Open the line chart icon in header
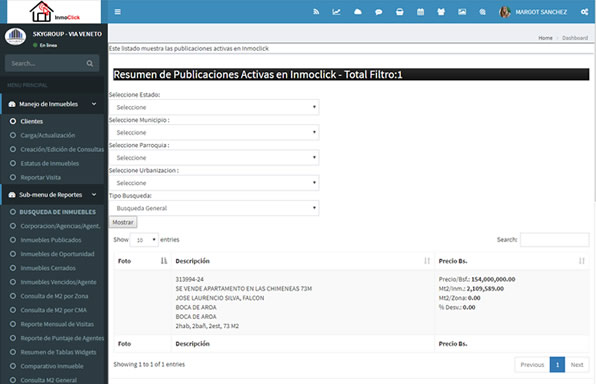This screenshot has width=596, height=384. click(336, 12)
